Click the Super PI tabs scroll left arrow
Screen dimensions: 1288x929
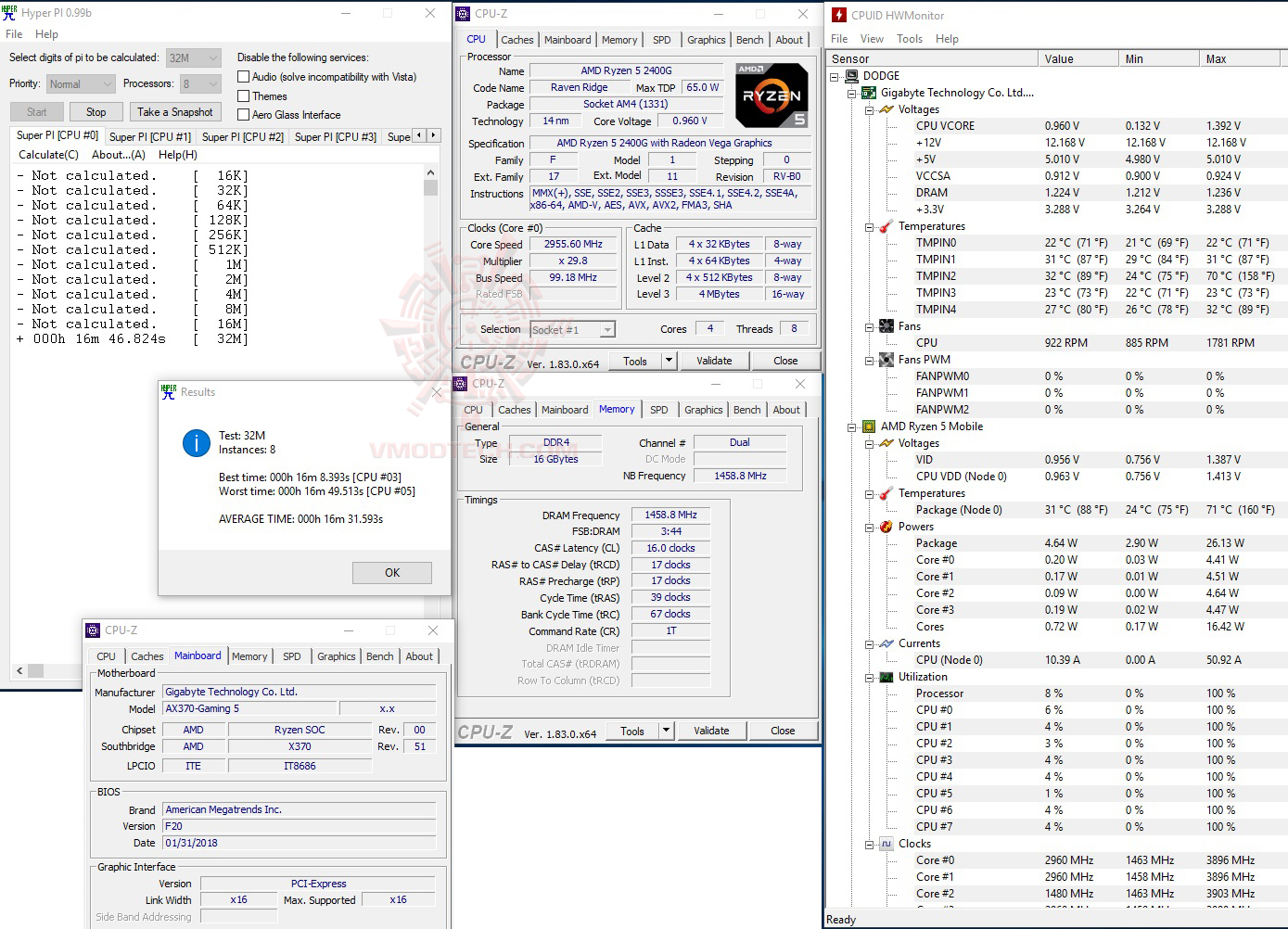(x=419, y=135)
